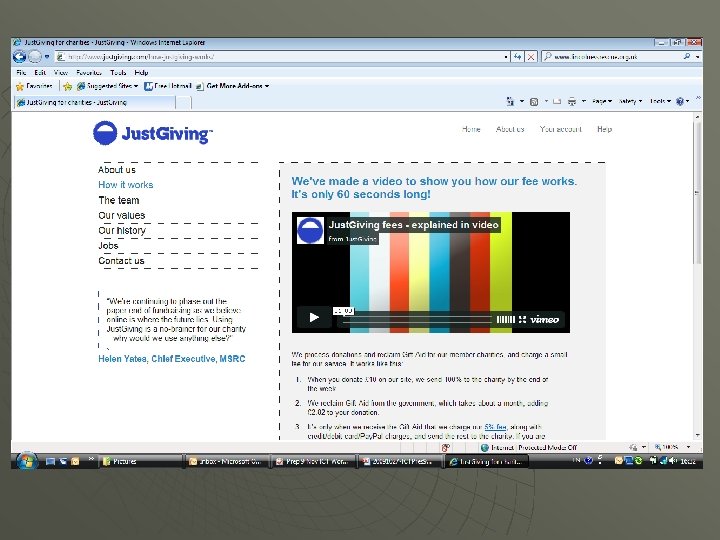The image size is (720, 540).
Task: Open the File menu
Action: pos(21,73)
